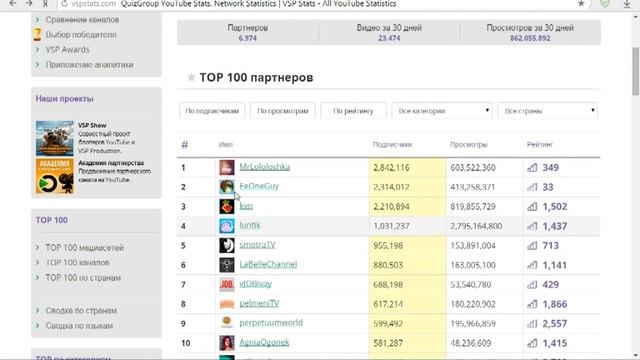Click the green shield protection icon

(x=605, y=3)
